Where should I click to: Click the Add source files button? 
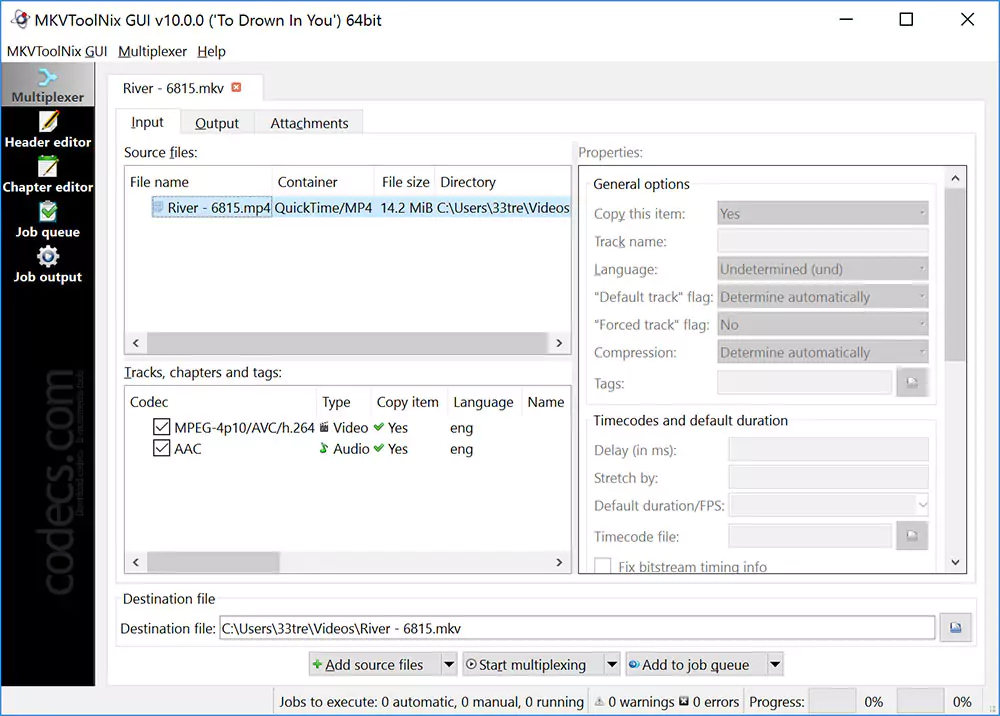click(x=375, y=663)
